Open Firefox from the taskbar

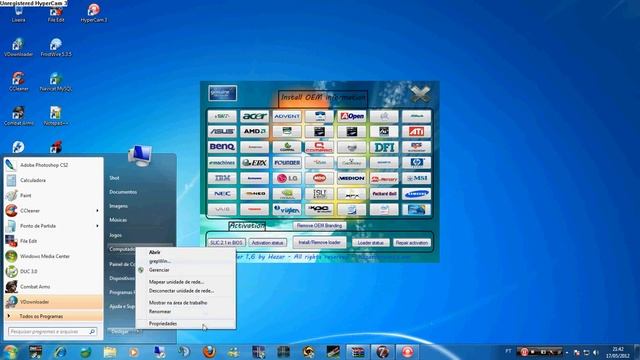(209, 352)
